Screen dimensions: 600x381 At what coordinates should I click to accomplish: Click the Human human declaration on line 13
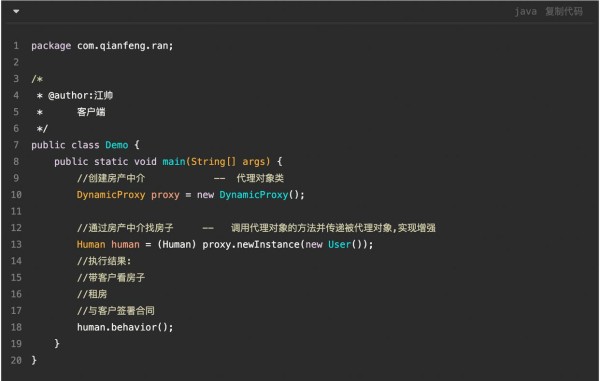108,244
